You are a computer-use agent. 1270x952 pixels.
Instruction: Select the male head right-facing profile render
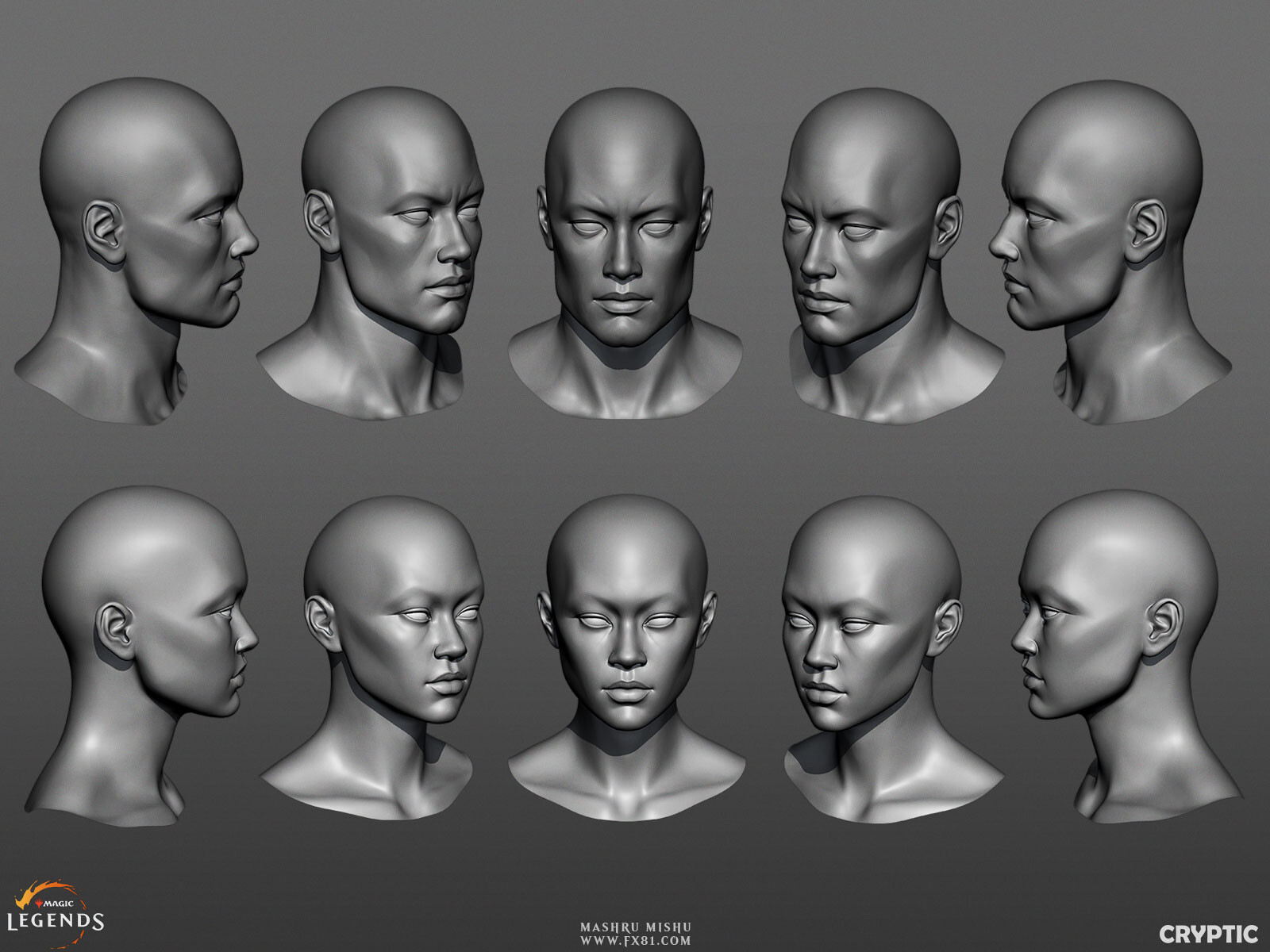point(137,250)
